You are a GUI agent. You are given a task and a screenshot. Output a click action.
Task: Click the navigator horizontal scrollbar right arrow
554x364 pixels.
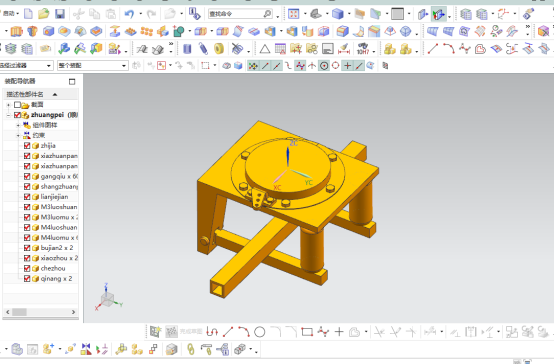point(73,312)
